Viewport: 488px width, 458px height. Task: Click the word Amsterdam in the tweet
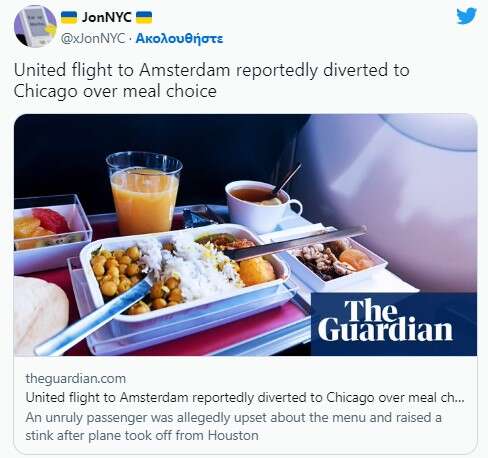coord(184,70)
